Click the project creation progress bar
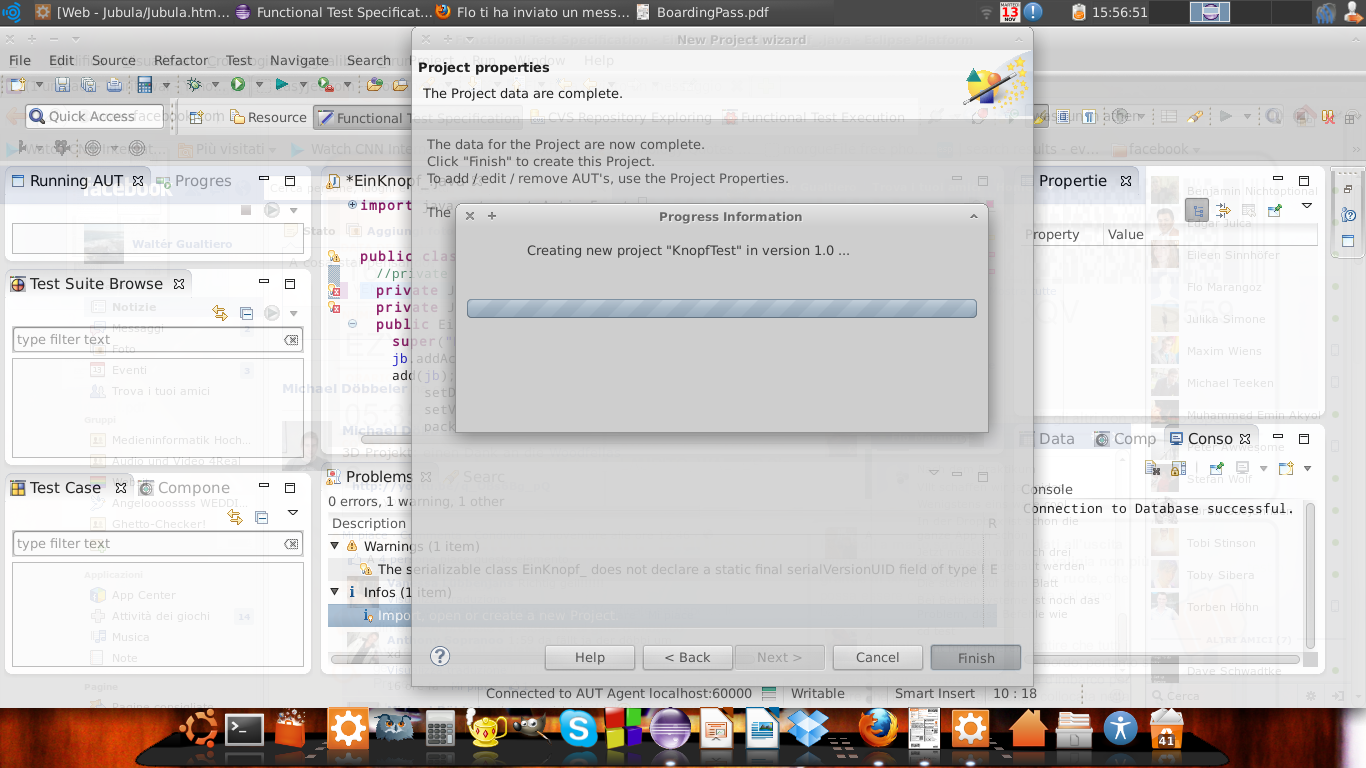This screenshot has height=768, width=1366. [722, 308]
